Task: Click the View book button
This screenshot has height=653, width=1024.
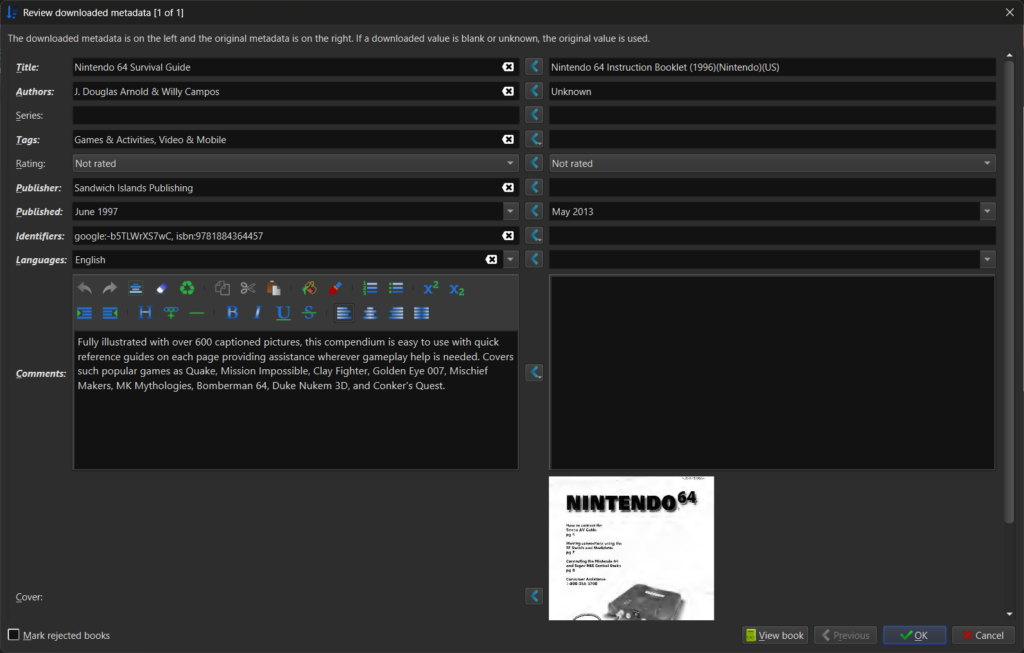Action: [775, 635]
